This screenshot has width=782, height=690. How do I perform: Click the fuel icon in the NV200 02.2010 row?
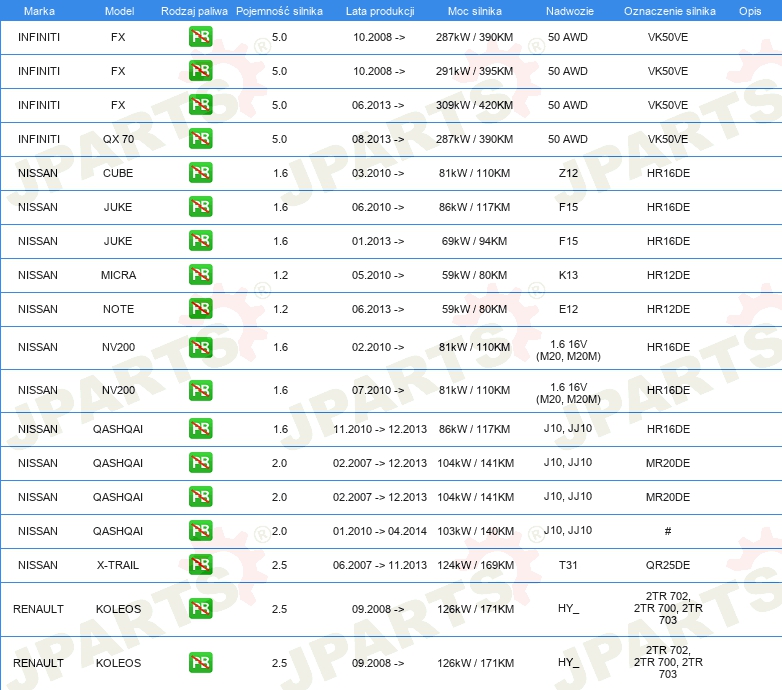click(x=200, y=347)
